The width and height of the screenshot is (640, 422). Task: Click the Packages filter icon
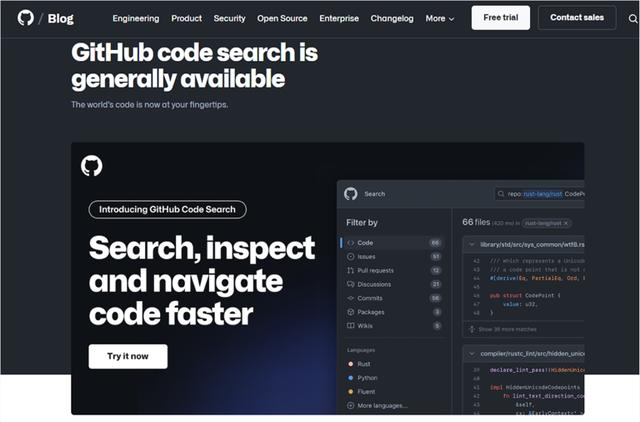350,312
